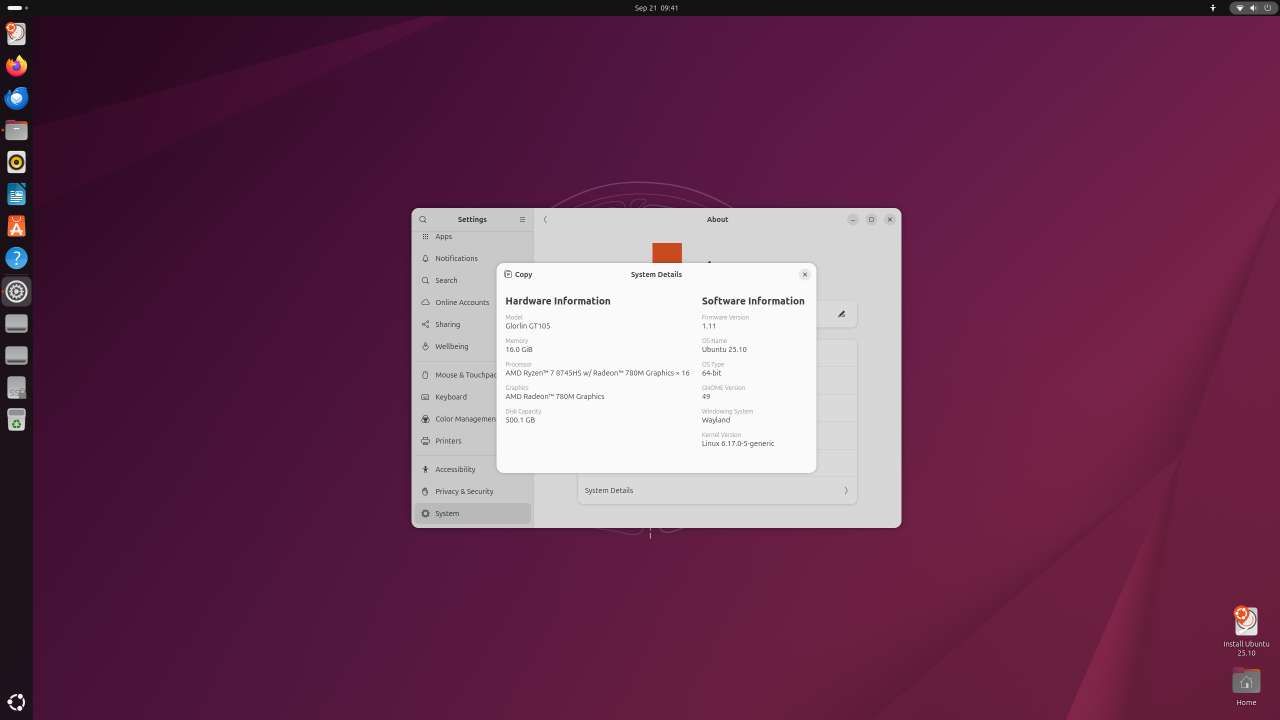The width and height of the screenshot is (1280, 720).
Task: Open the App Center from the dock
Action: [x=16, y=226]
